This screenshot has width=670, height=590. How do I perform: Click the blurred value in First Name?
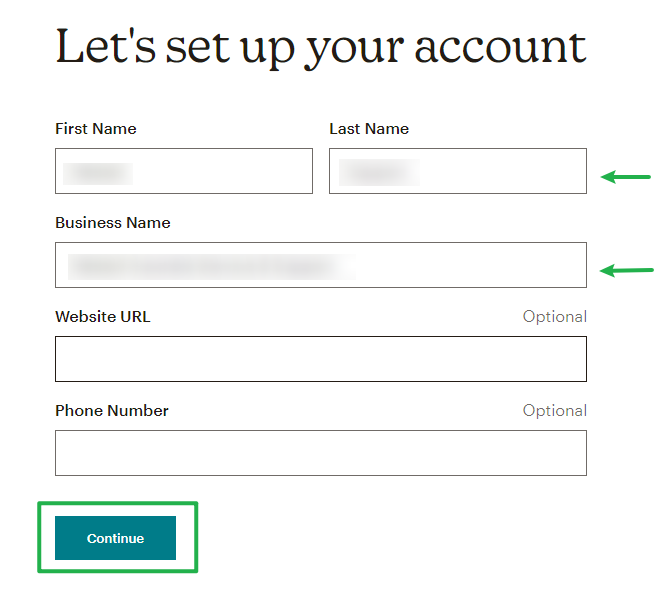[x=98, y=173]
